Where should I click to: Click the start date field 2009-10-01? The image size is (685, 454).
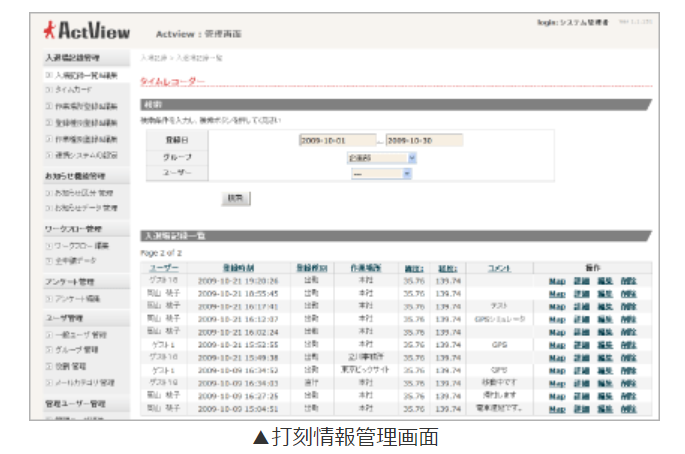336,141
